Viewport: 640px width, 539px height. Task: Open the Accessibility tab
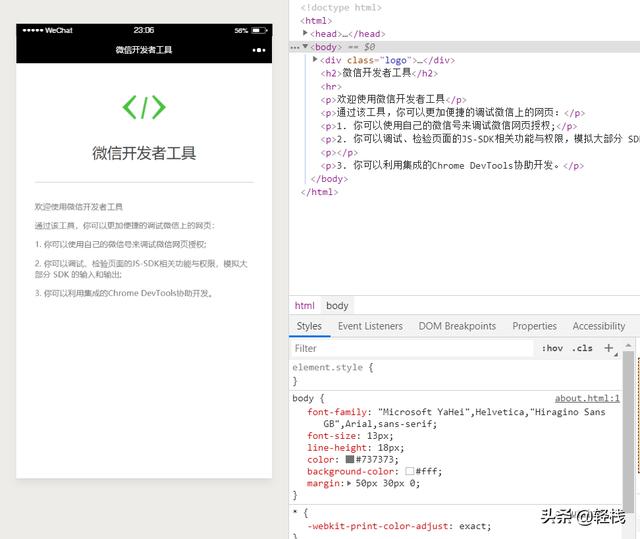pos(598,326)
